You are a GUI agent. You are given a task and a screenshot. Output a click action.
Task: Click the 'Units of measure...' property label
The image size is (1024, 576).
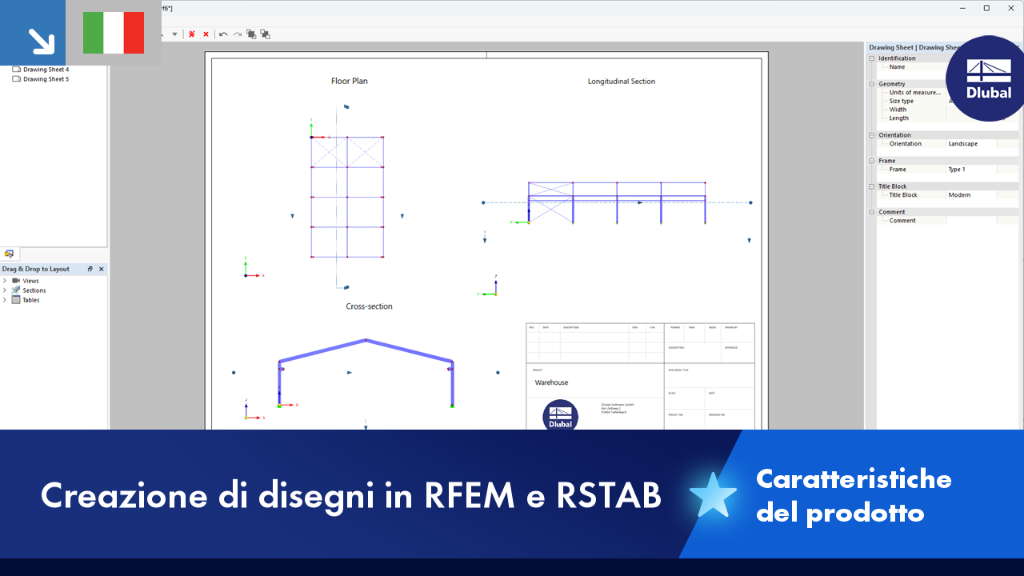915,93
